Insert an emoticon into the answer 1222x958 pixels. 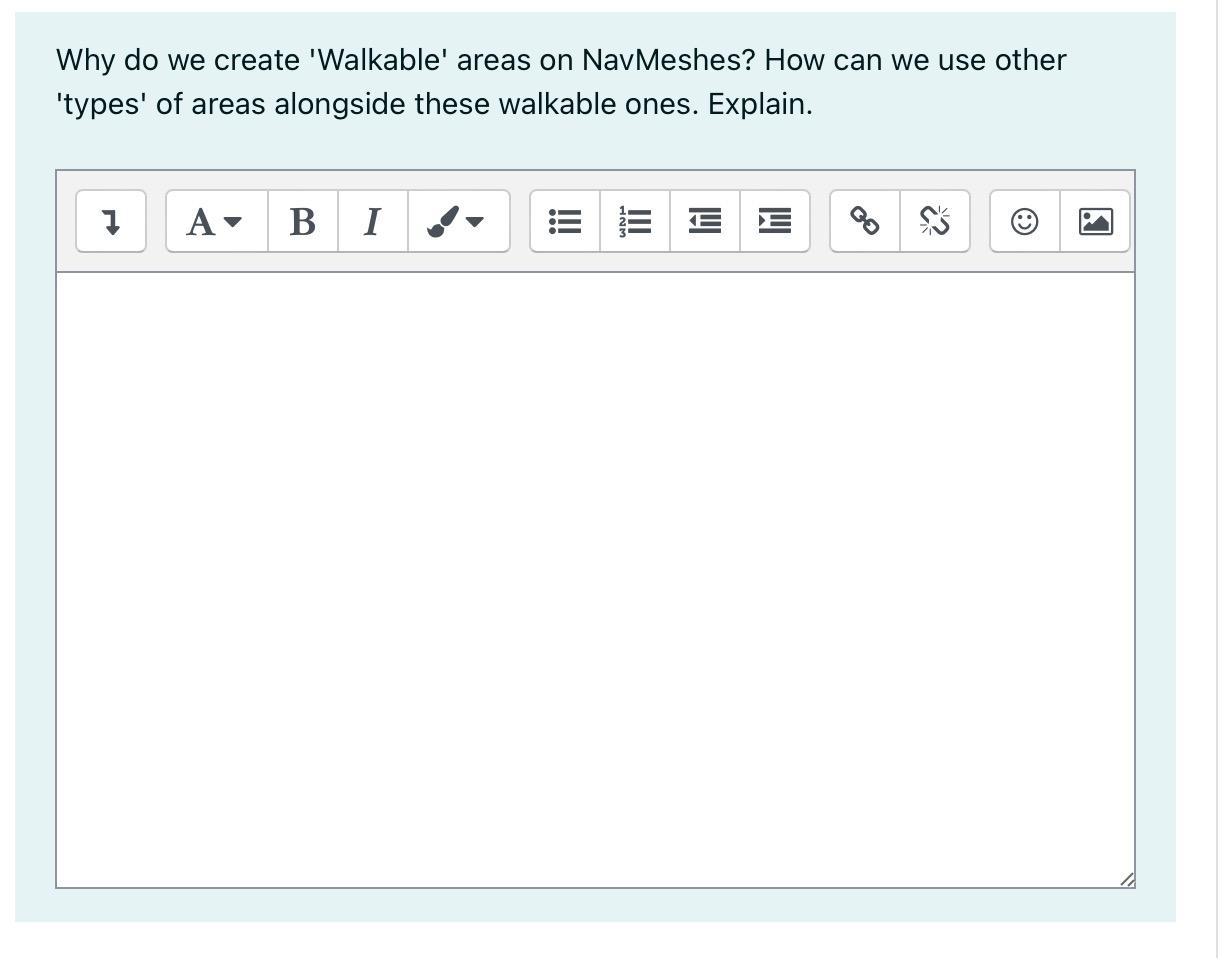[x=1024, y=222]
